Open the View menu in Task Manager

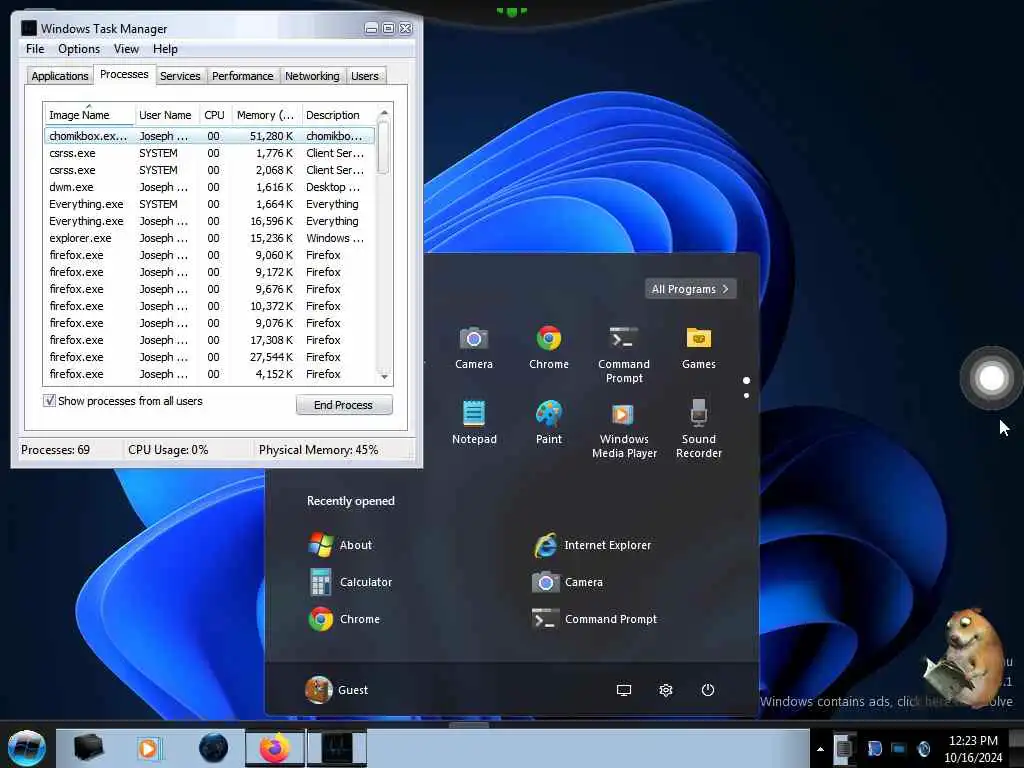pos(126,49)
